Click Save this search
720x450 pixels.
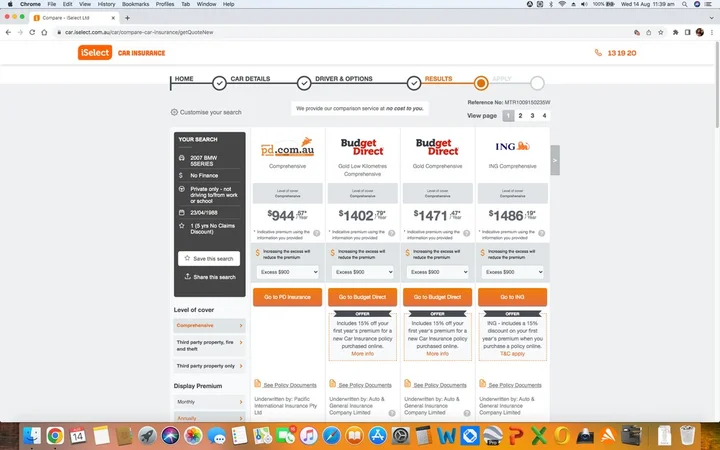pos(209,259)
